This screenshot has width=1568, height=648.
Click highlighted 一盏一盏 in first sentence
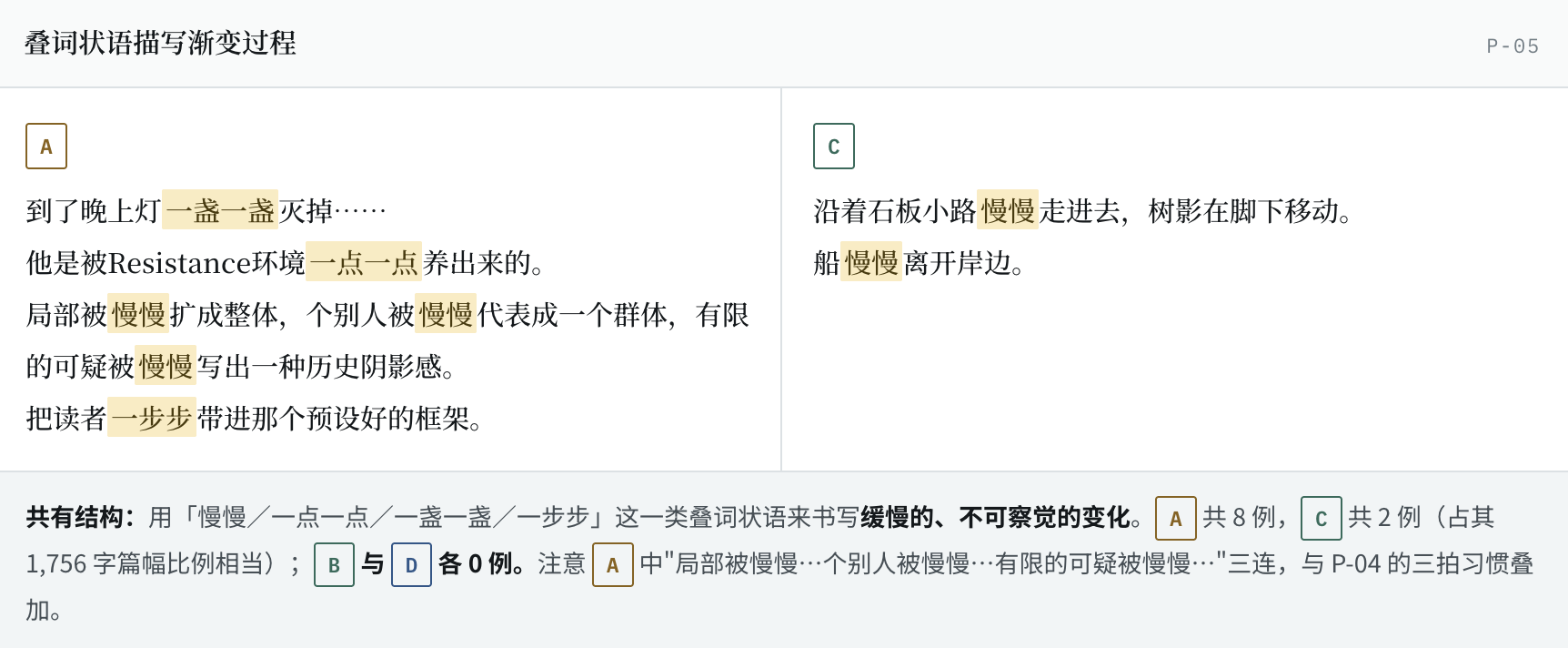pyautogui.click(x=220, y=211)
